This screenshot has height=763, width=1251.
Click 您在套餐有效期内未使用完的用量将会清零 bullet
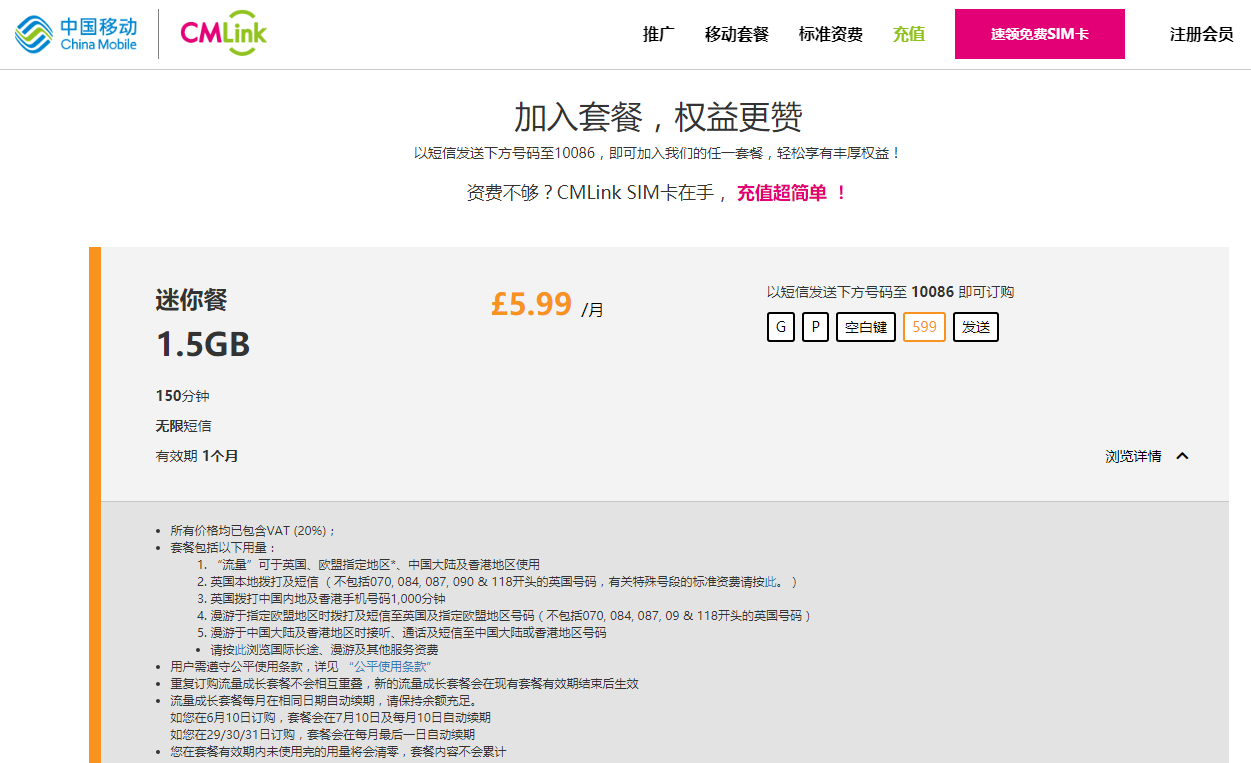coord(338,751)
